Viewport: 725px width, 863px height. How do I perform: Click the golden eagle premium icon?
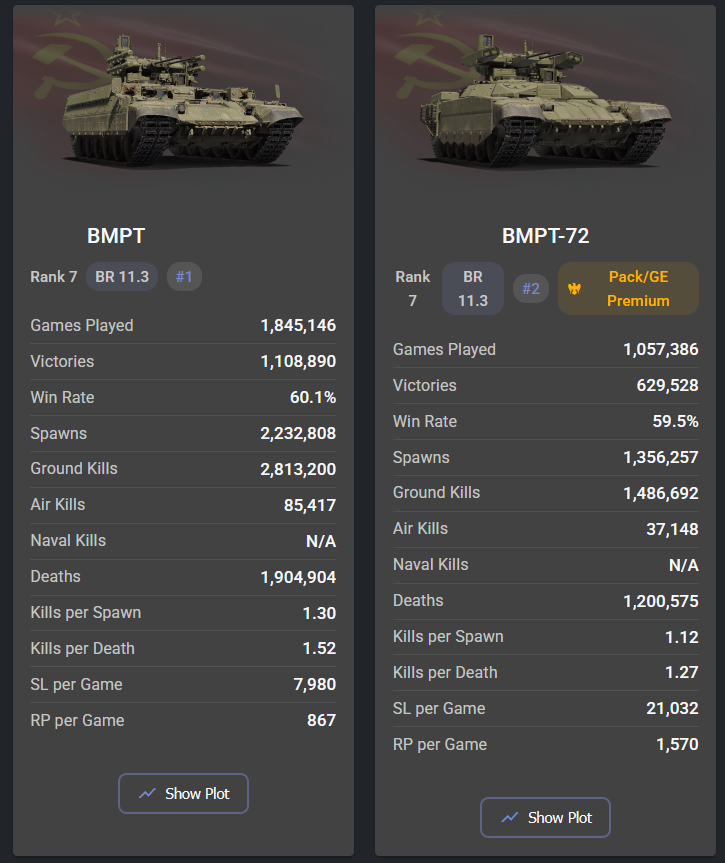574,288
